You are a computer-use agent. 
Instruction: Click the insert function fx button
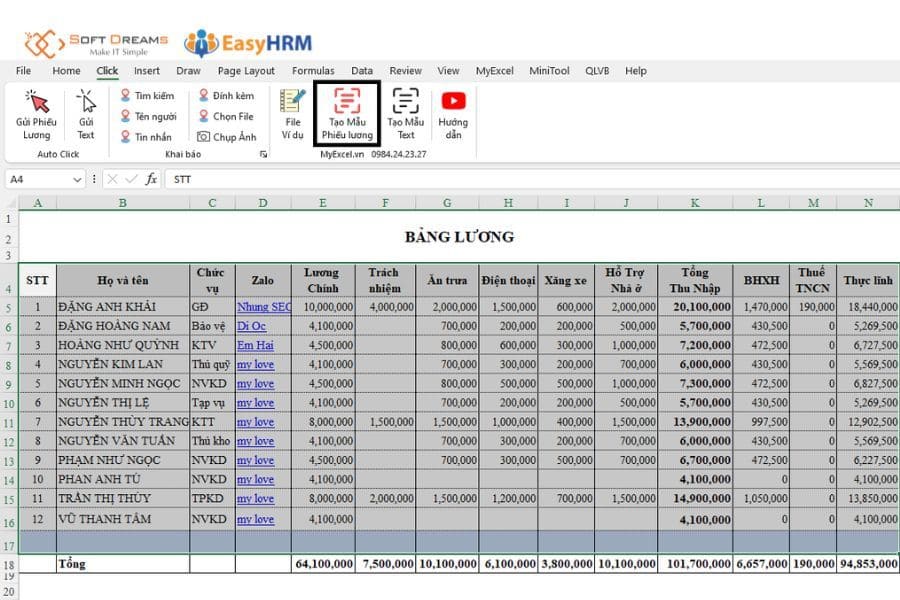151,179
